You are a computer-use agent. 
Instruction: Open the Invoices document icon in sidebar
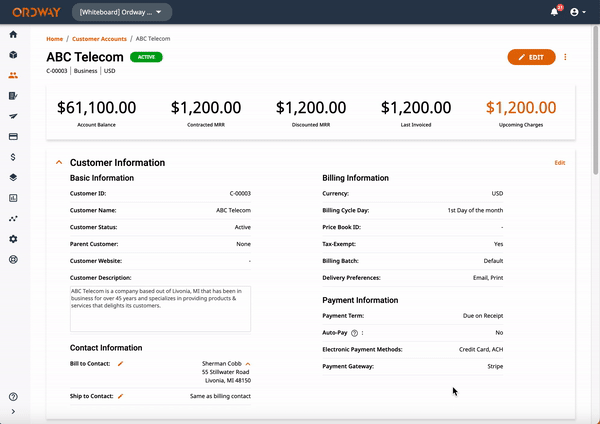[x=13, y=96]
